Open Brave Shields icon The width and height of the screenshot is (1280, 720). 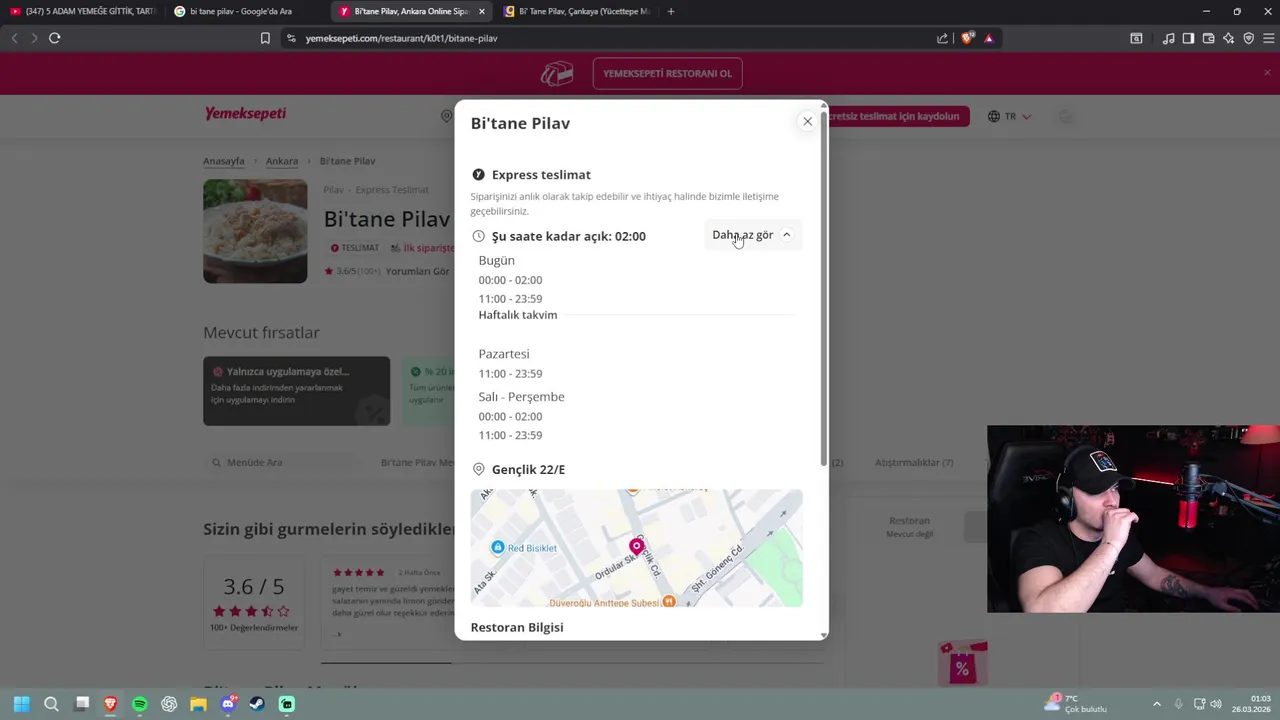pyautogui.click(x=967, y=38)
